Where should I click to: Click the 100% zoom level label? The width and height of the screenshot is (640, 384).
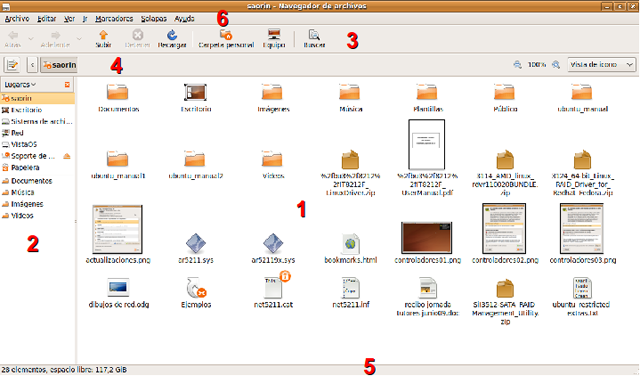536,64
